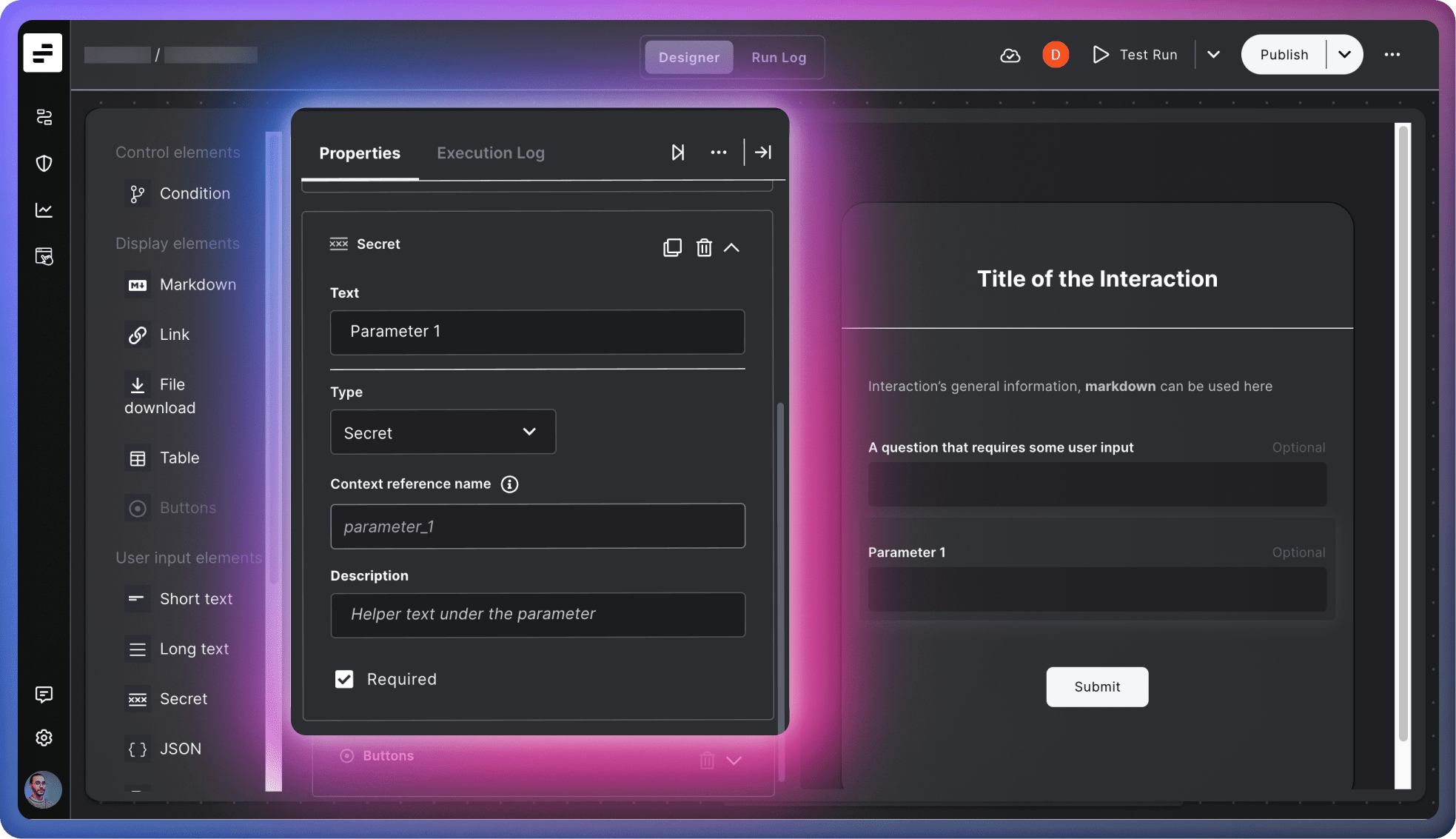Expand Test Run options chevron
Viewport: 1456px width, 839px height.
[x=1213, y=55]
